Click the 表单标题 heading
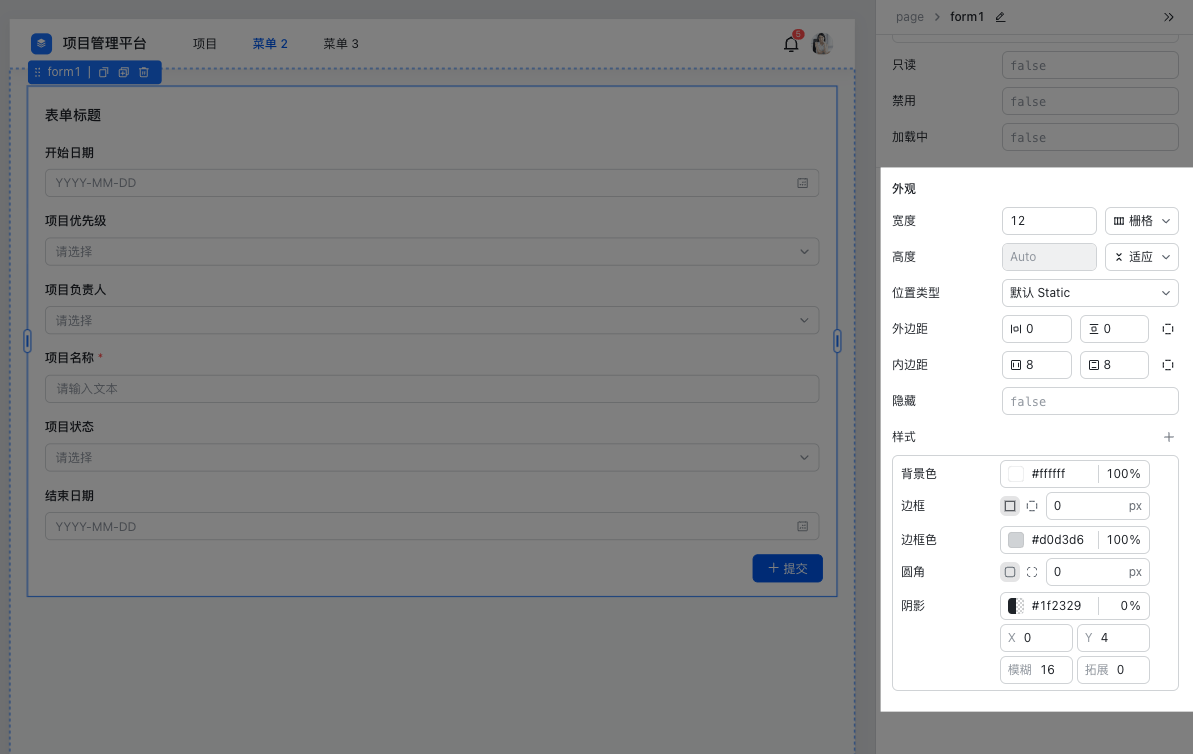The image size is (1193, 754). (x=73, y=116)
